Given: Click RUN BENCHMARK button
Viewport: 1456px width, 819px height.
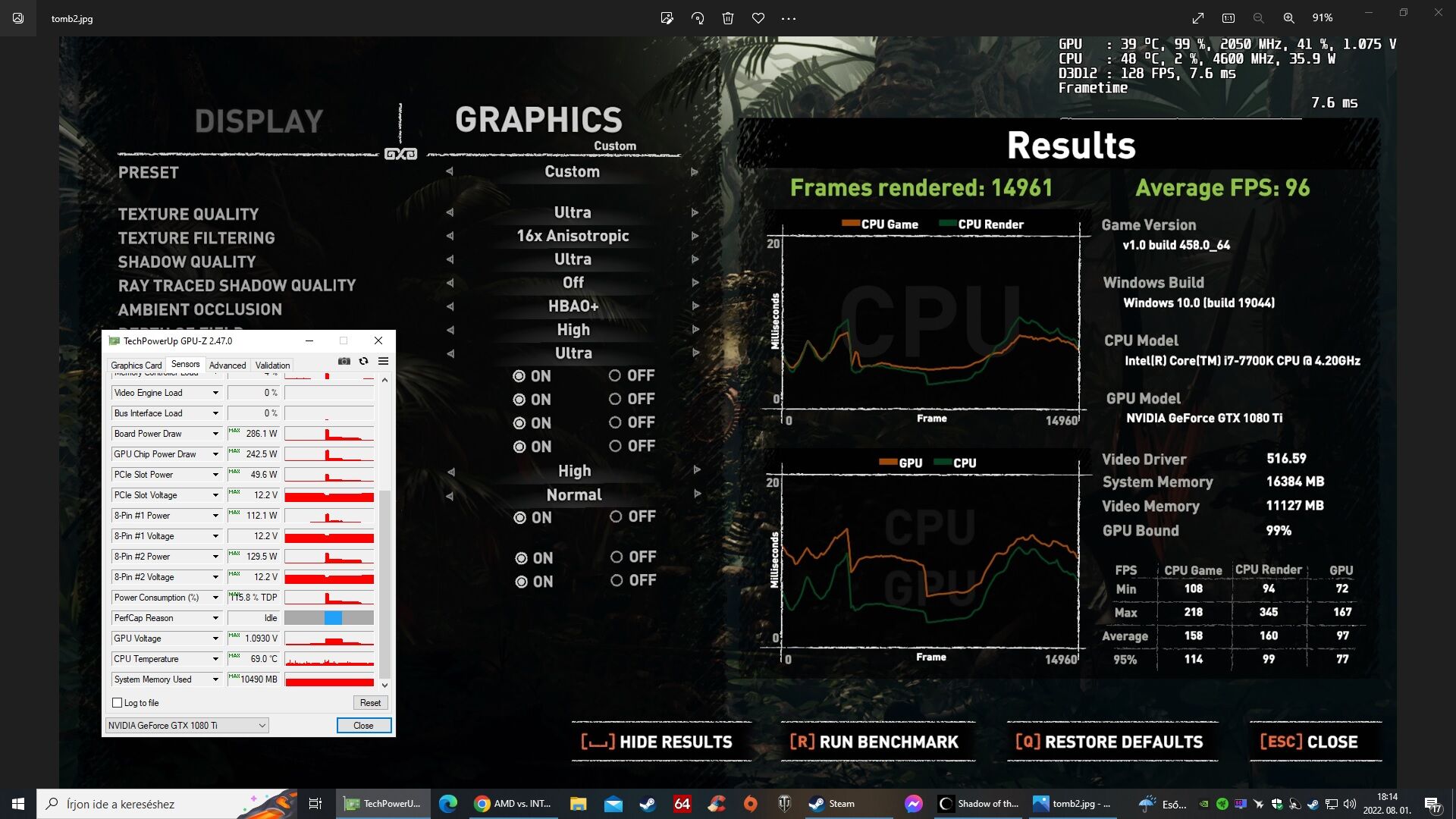Looking at the screenshot, I should click(874, 742).
